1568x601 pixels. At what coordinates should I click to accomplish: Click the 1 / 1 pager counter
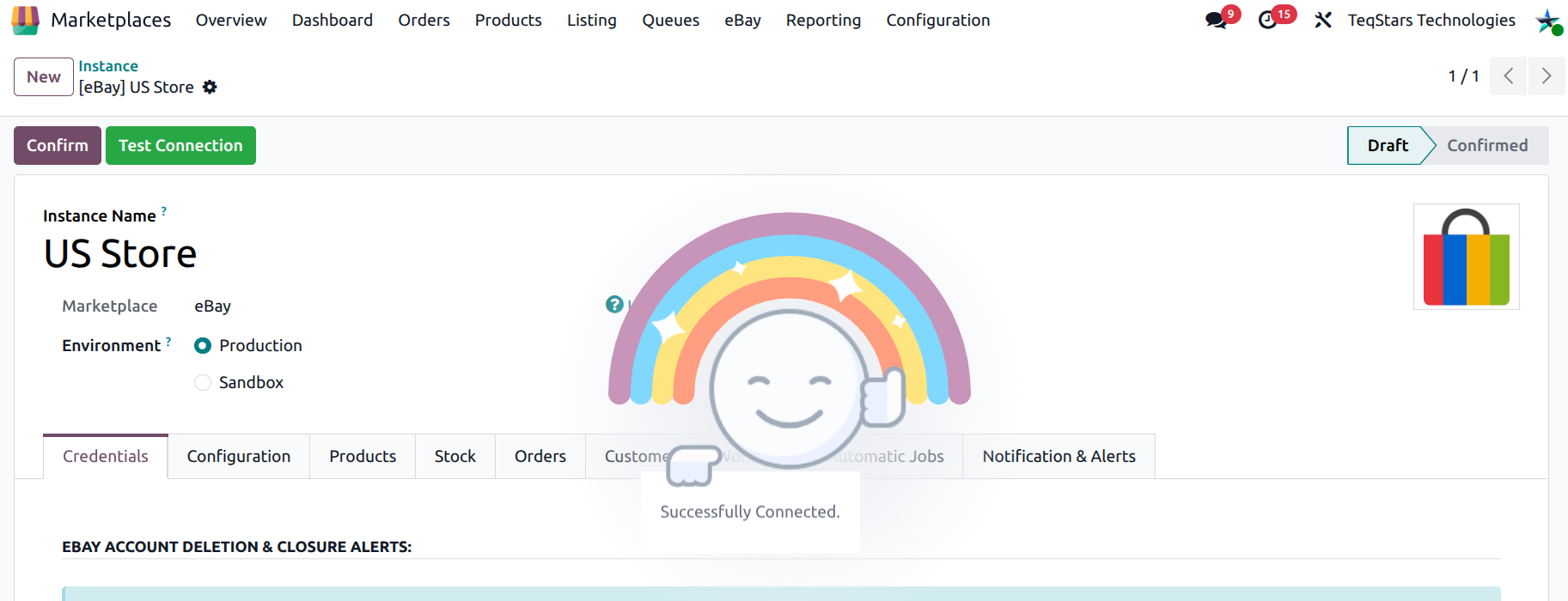tap(1463, 76)
